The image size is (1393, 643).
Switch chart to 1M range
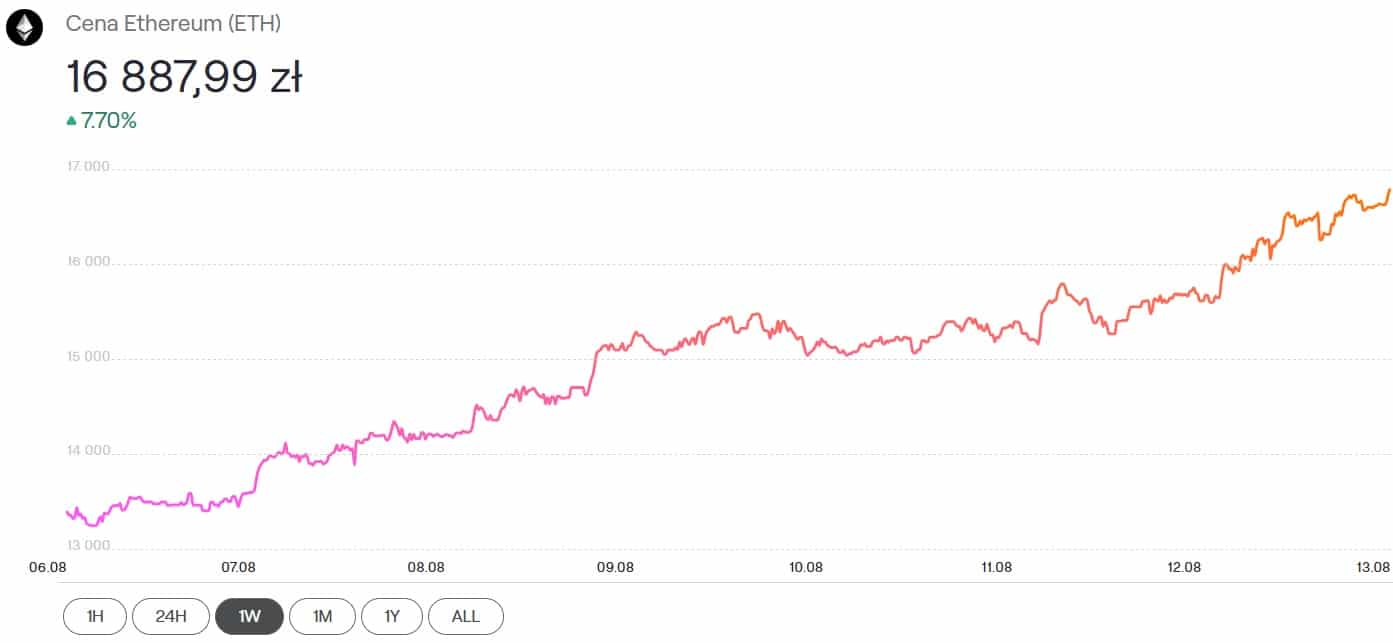point(322,616)
